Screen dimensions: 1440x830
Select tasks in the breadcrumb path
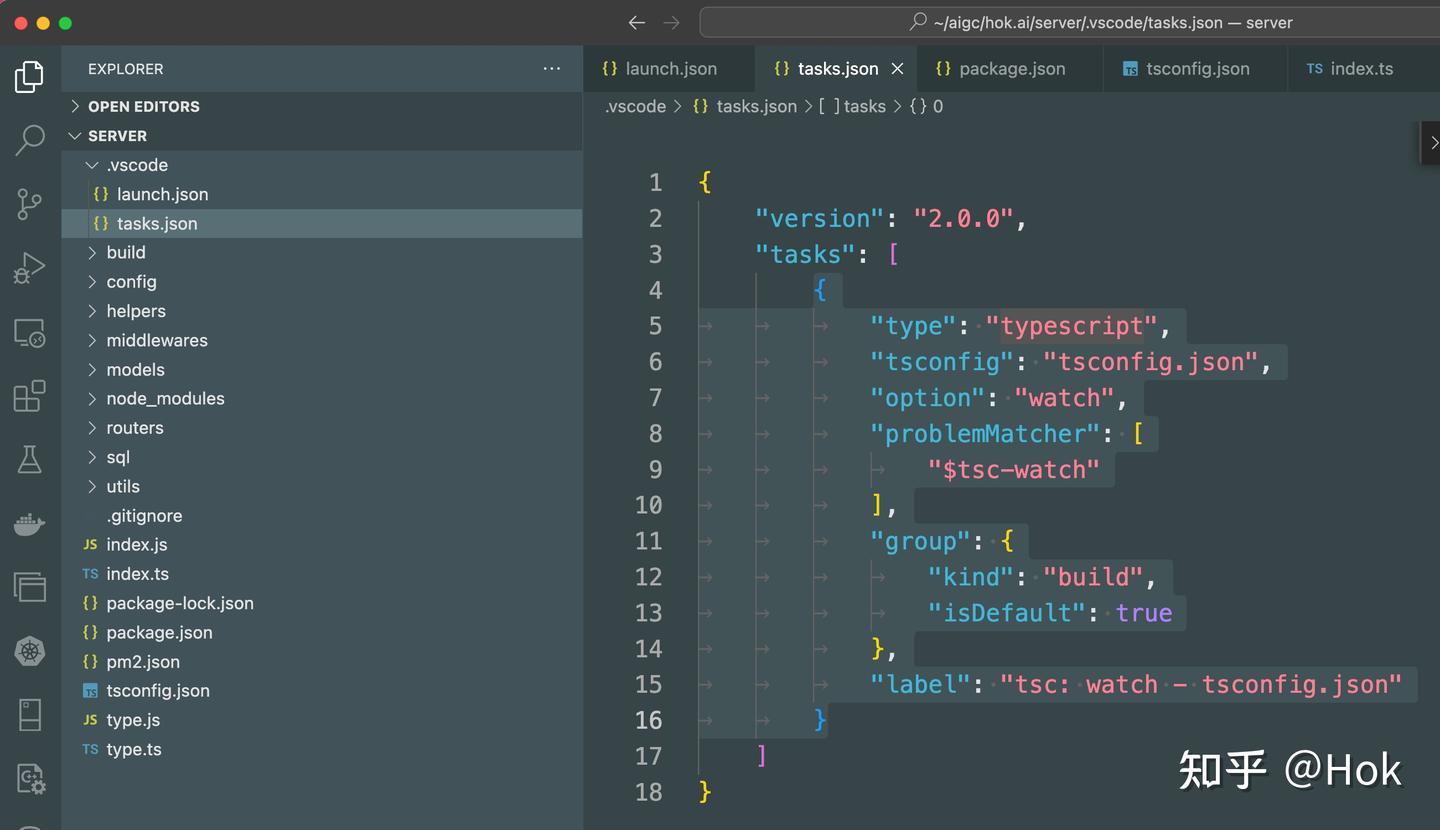click(864, 105)
